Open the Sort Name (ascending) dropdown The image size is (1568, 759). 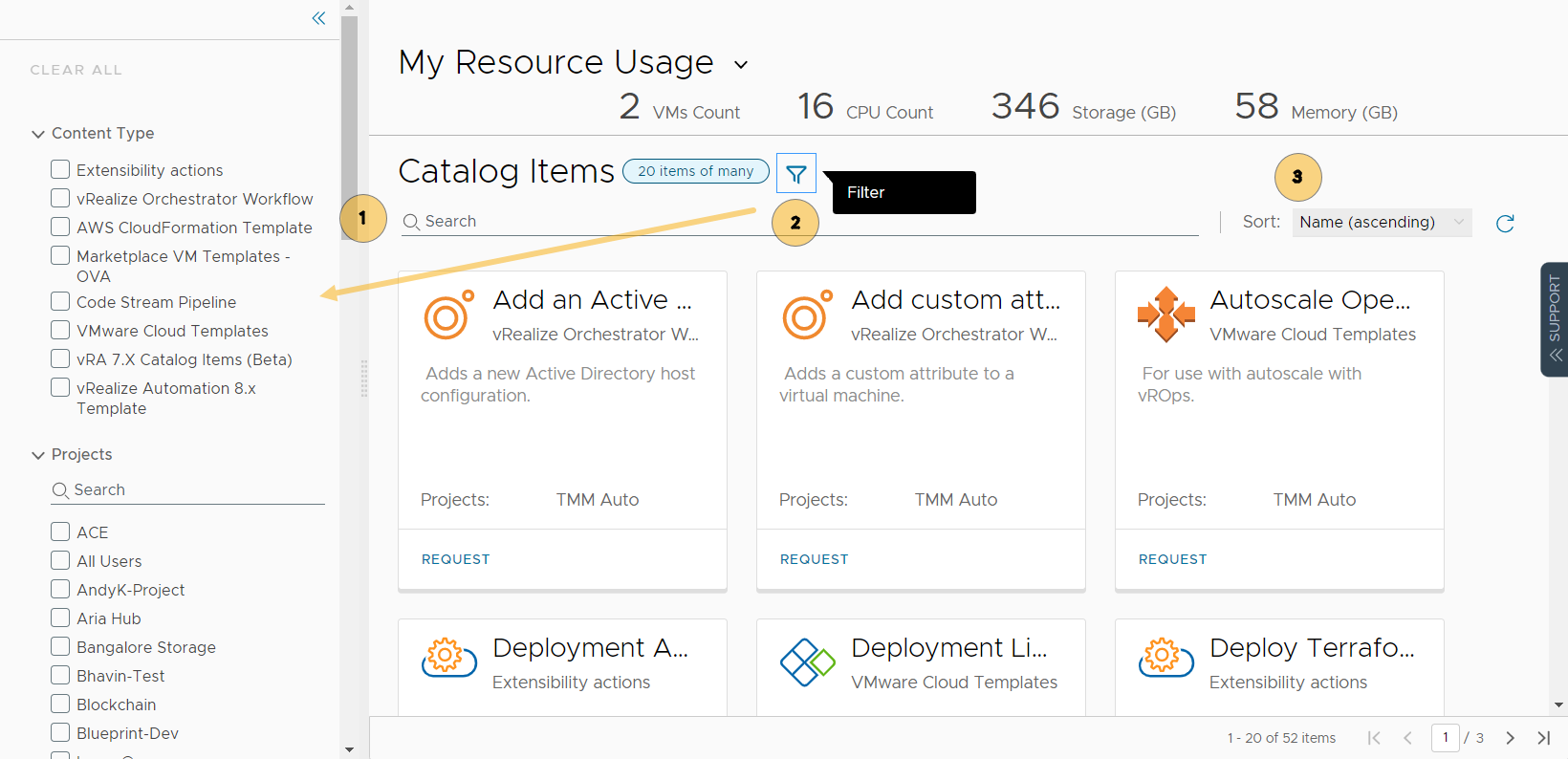[1382, 222]
